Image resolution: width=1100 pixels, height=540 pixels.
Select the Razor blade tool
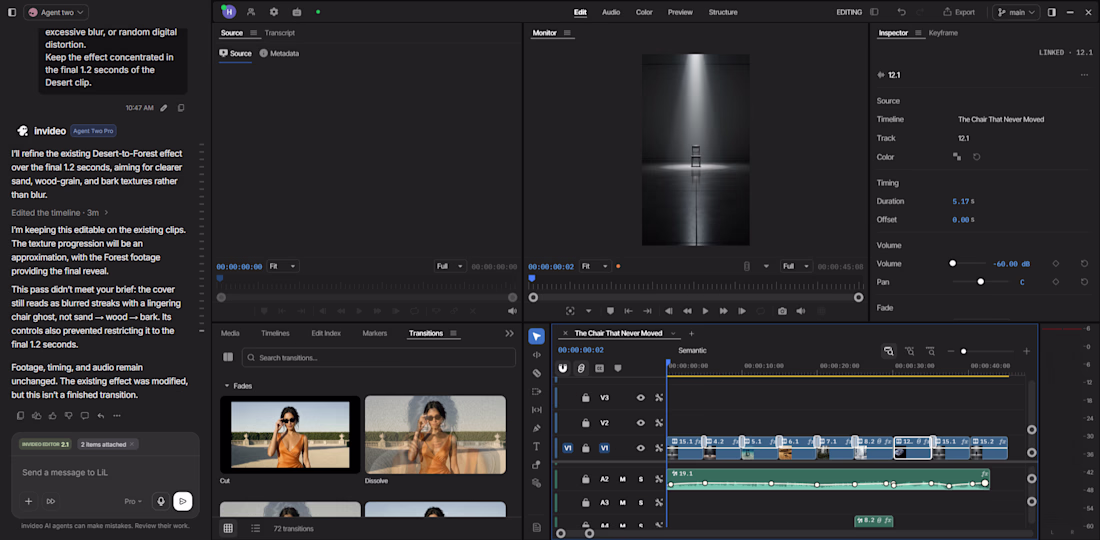537,373
